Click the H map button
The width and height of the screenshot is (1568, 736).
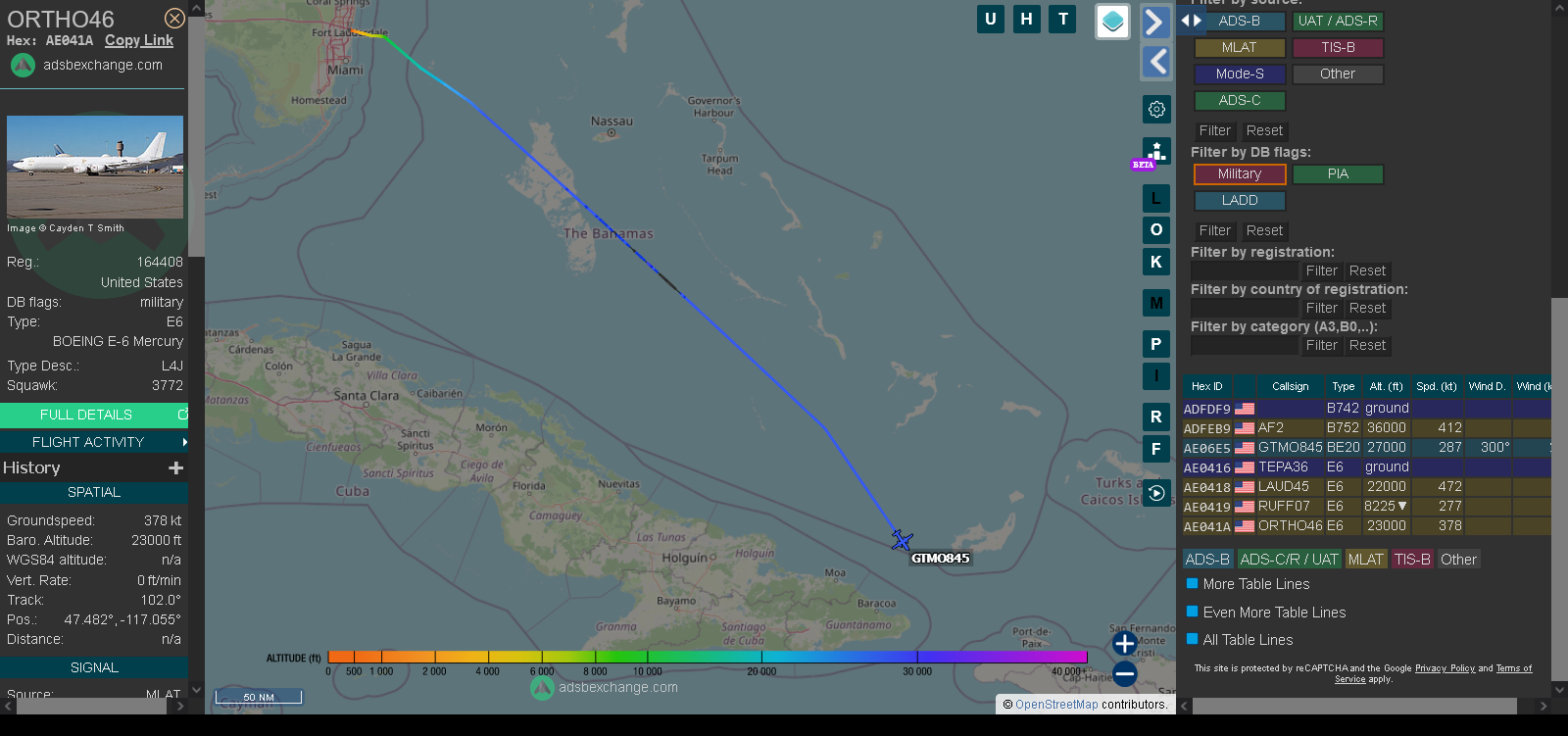point(1027,19)
